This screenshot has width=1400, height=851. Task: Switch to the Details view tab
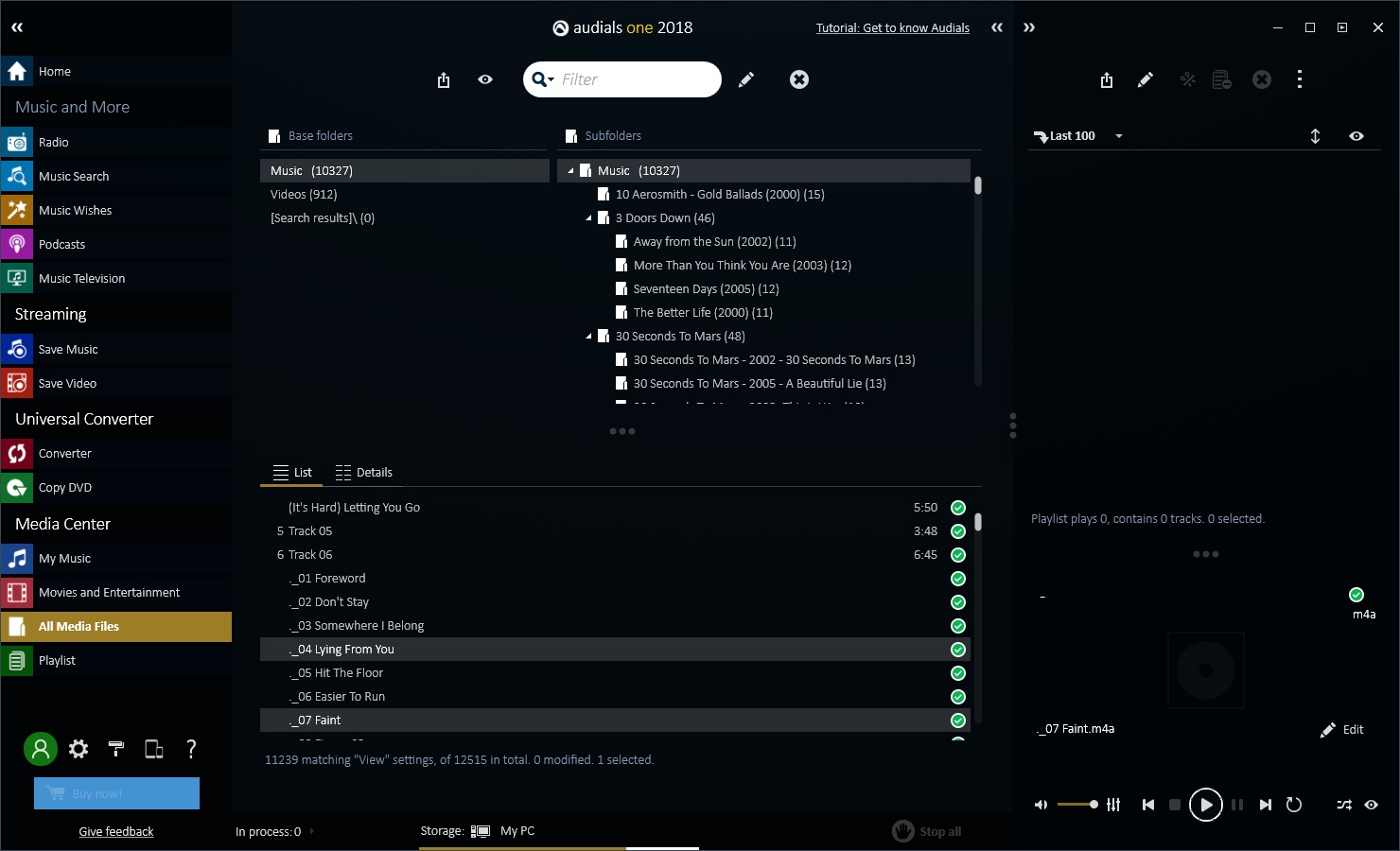(364, 473)
